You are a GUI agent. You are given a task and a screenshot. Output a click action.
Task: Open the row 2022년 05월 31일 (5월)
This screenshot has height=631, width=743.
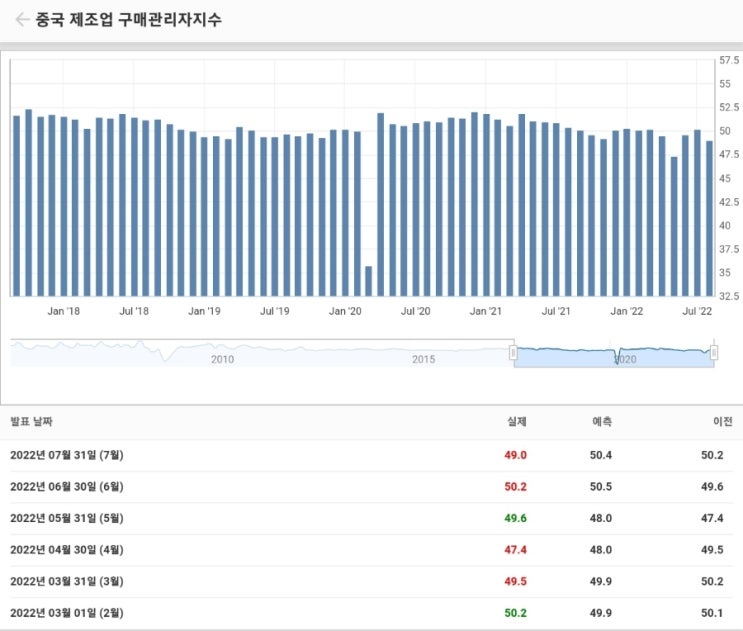pos(372,518)
